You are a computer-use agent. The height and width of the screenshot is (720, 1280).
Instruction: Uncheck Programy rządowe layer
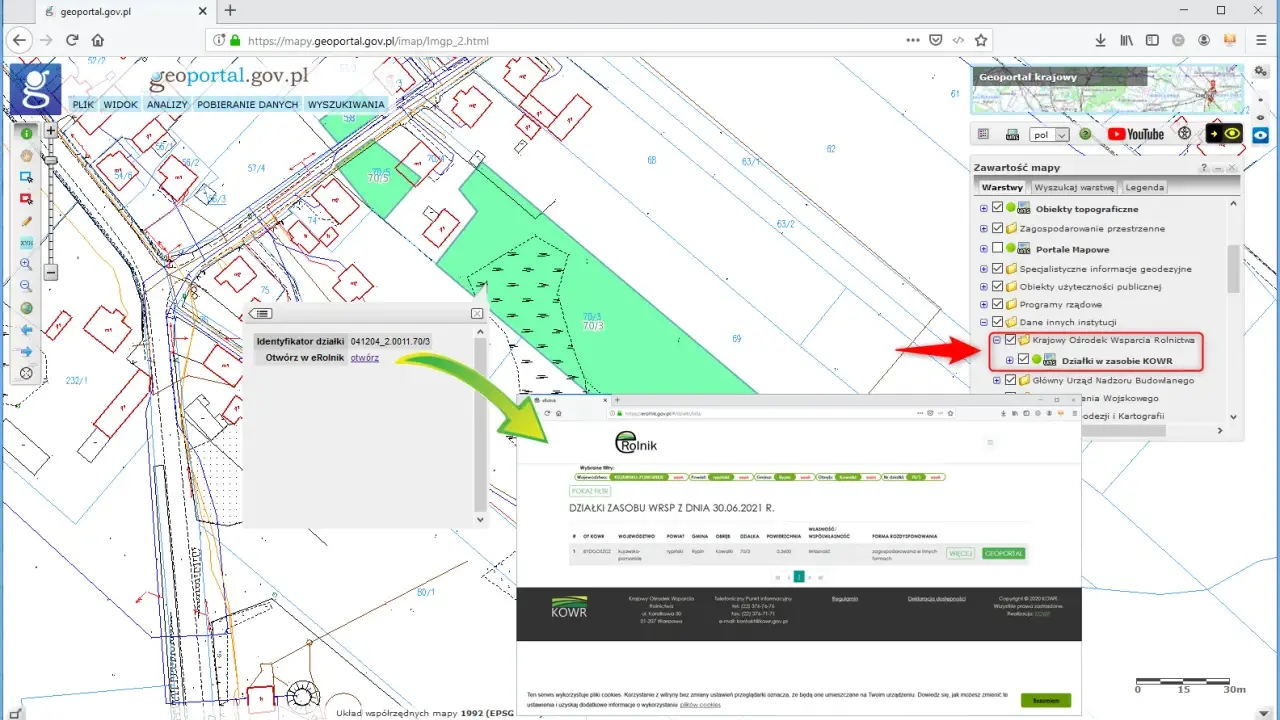click(x=997, y=304)
